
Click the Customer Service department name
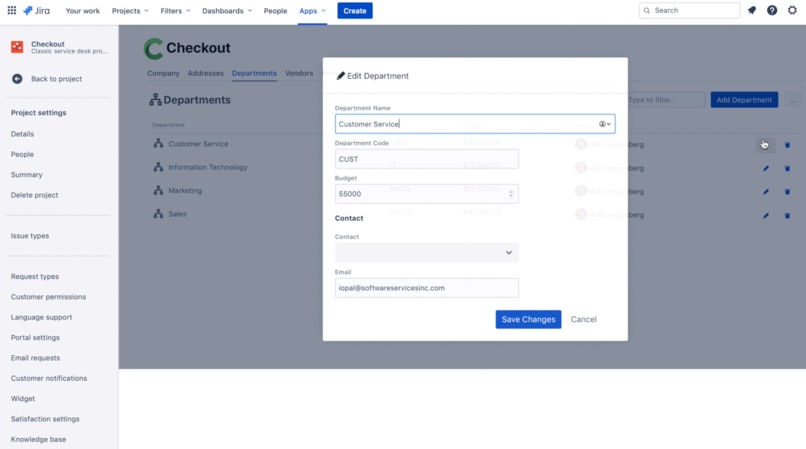pyautogui.click(x=198, y=144)
